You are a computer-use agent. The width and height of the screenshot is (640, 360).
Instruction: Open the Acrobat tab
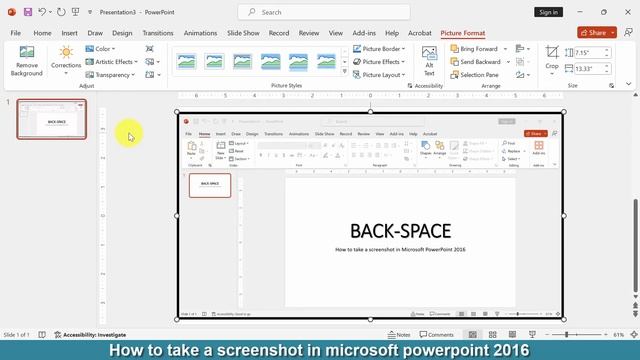[x=420, y=33]
